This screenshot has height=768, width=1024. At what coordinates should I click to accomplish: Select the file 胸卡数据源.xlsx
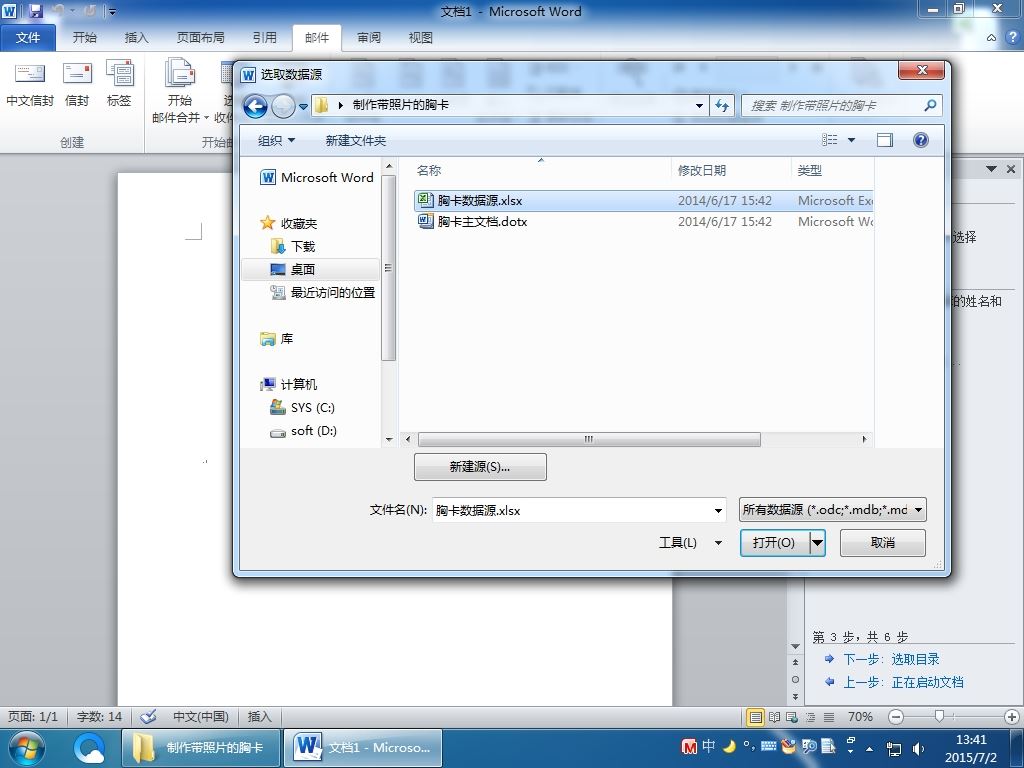click(643, 200)
